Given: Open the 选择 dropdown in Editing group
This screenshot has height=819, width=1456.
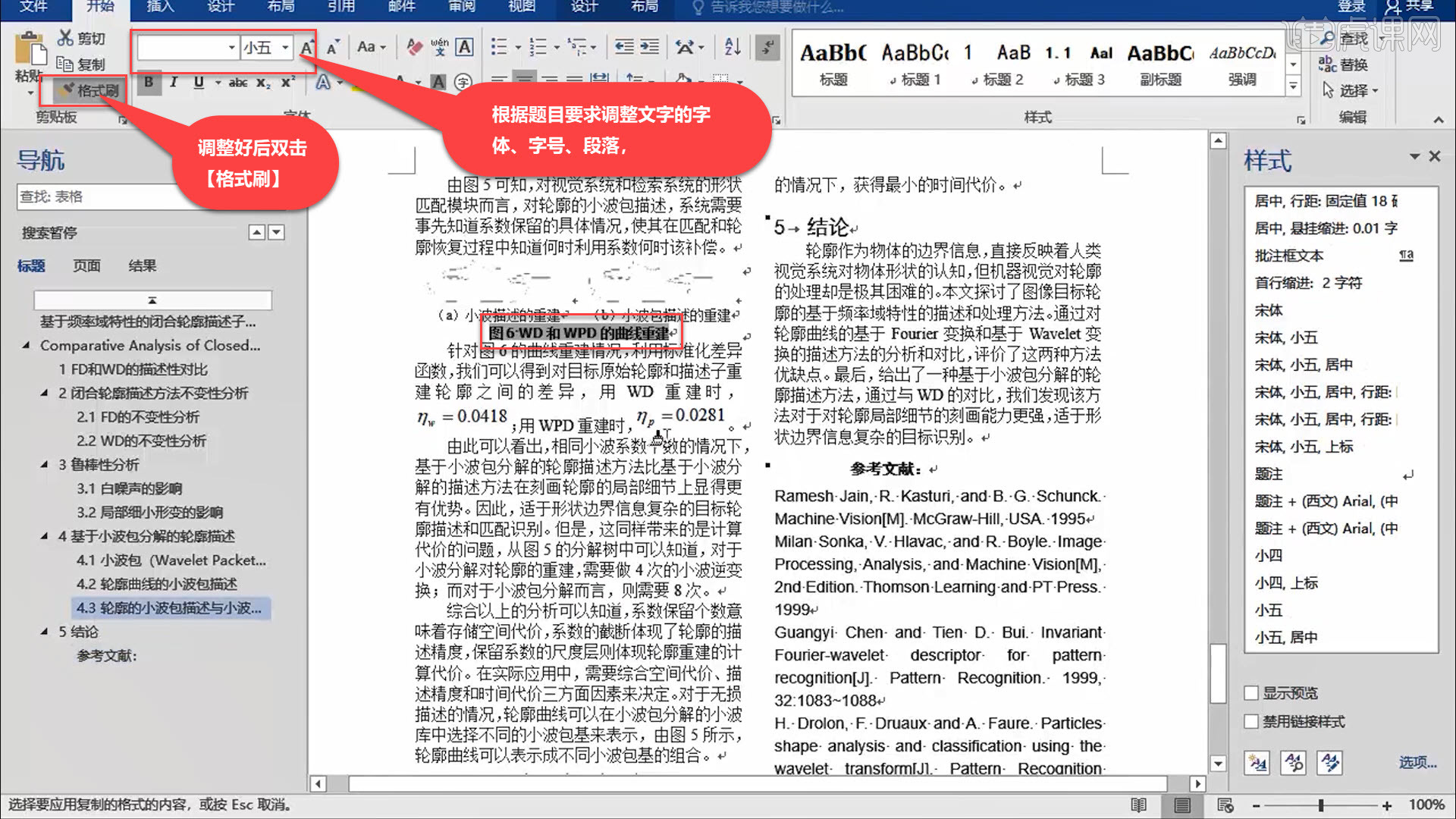Looking at the screenshot, I should (x=1350, y=90).
